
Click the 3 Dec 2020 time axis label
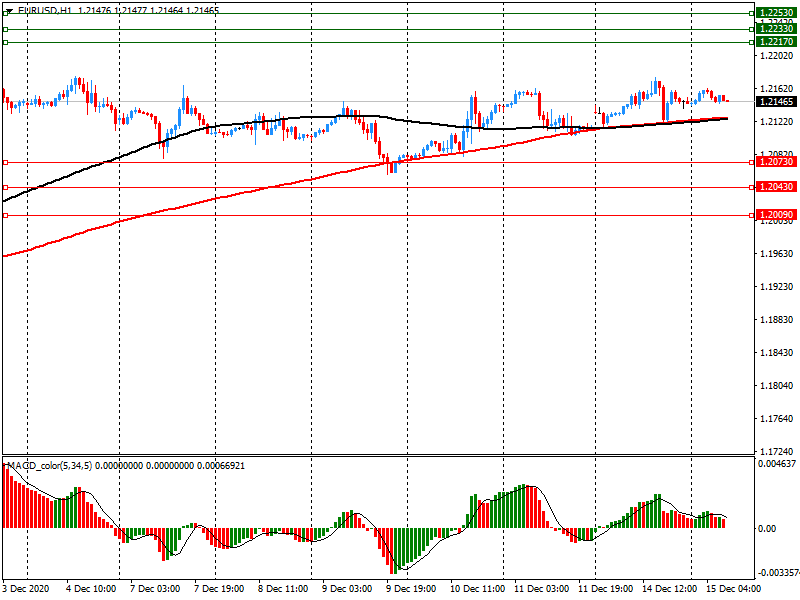coord(27,589)
